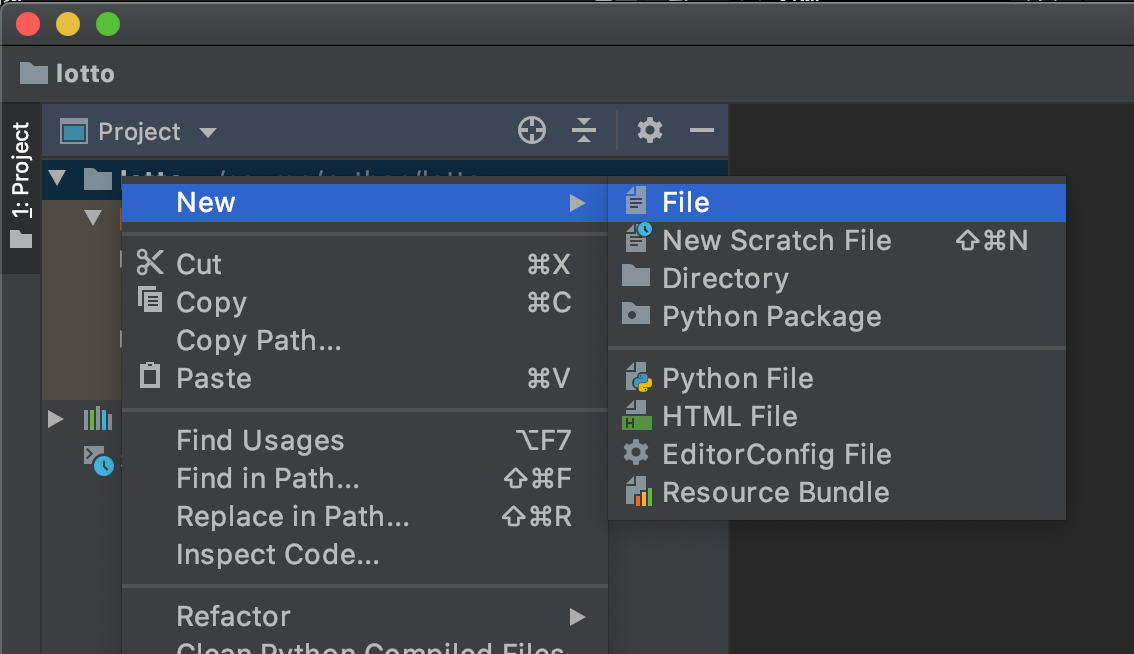Click Find in Path... menu entry

pyautogui.click(x=267, y=478)
